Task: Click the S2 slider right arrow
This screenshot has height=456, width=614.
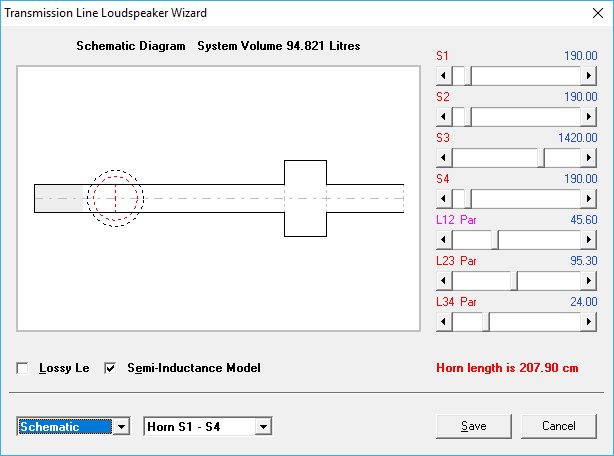Action: [589, 117]
